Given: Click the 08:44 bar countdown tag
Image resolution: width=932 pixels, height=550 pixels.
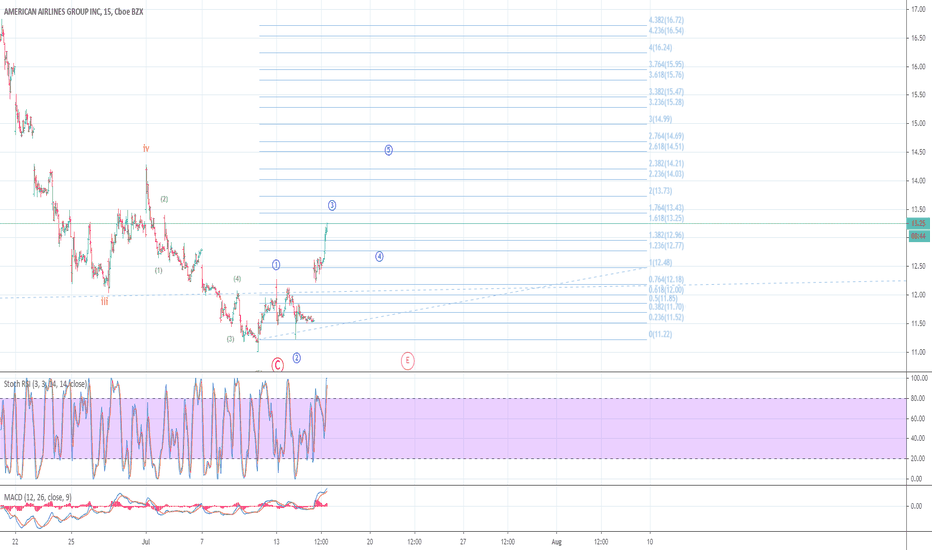Looking at the screenshot, I should (918, 236).
